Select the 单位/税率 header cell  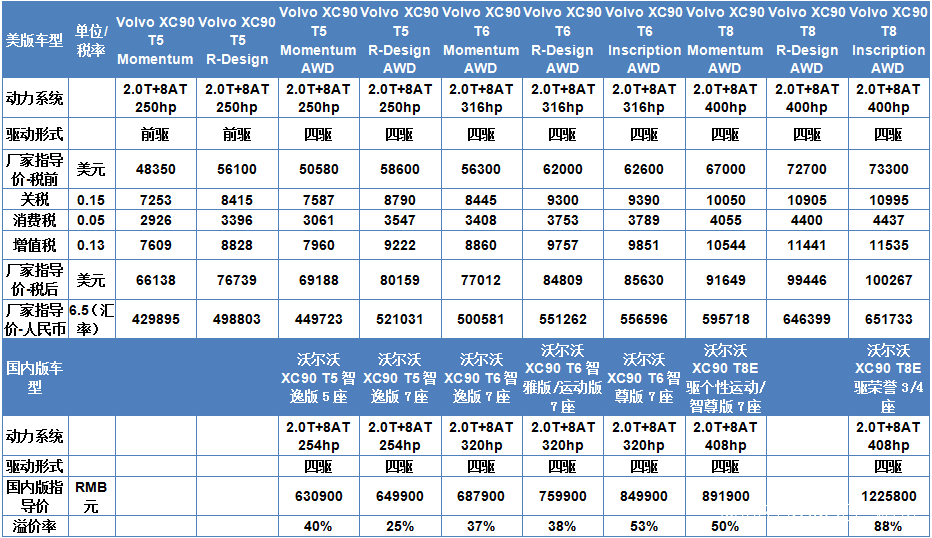(x=92, y=40)
